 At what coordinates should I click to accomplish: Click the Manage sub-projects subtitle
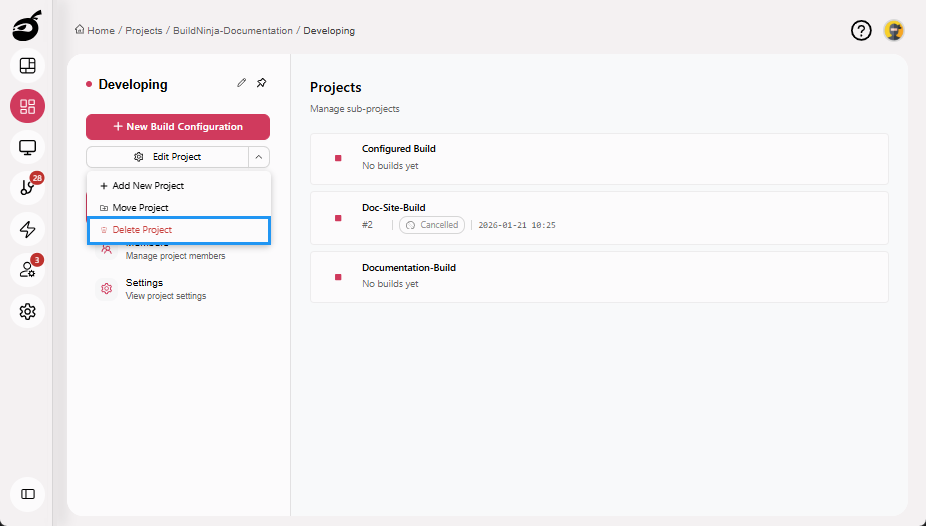pos(355,109)
